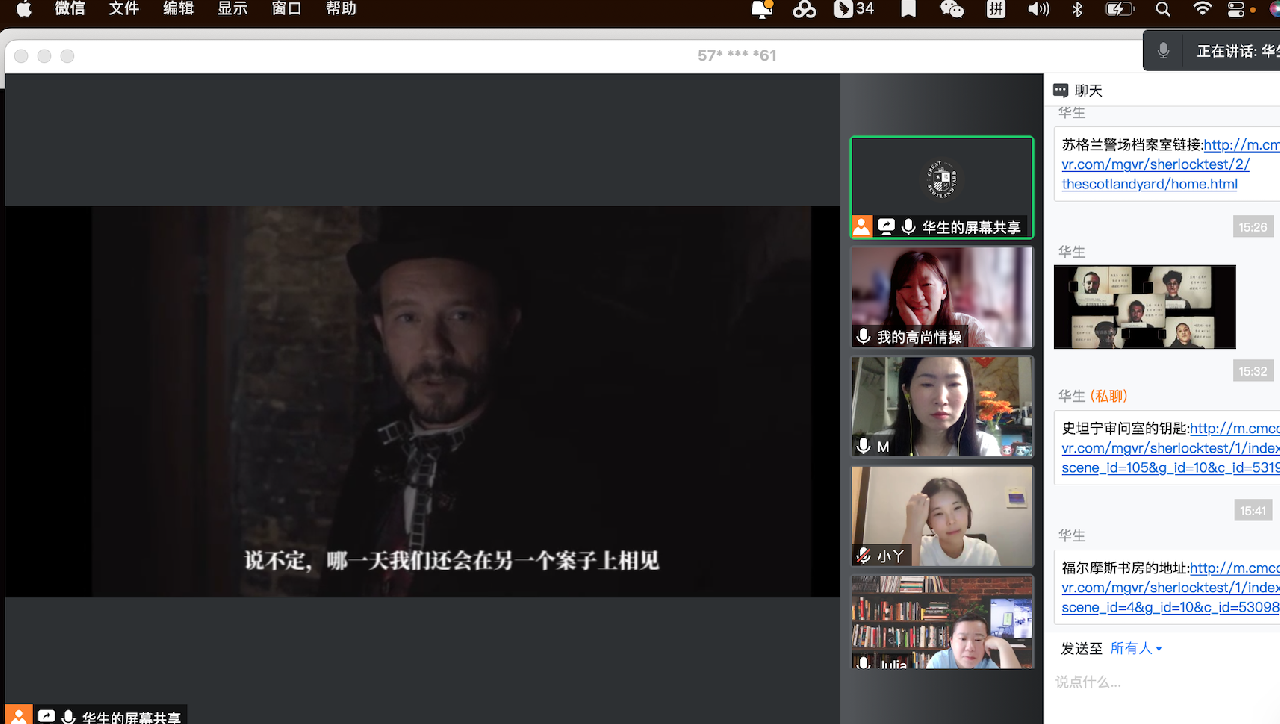
Task: Open the 文件 menu
Action: [x=124, y=9]
